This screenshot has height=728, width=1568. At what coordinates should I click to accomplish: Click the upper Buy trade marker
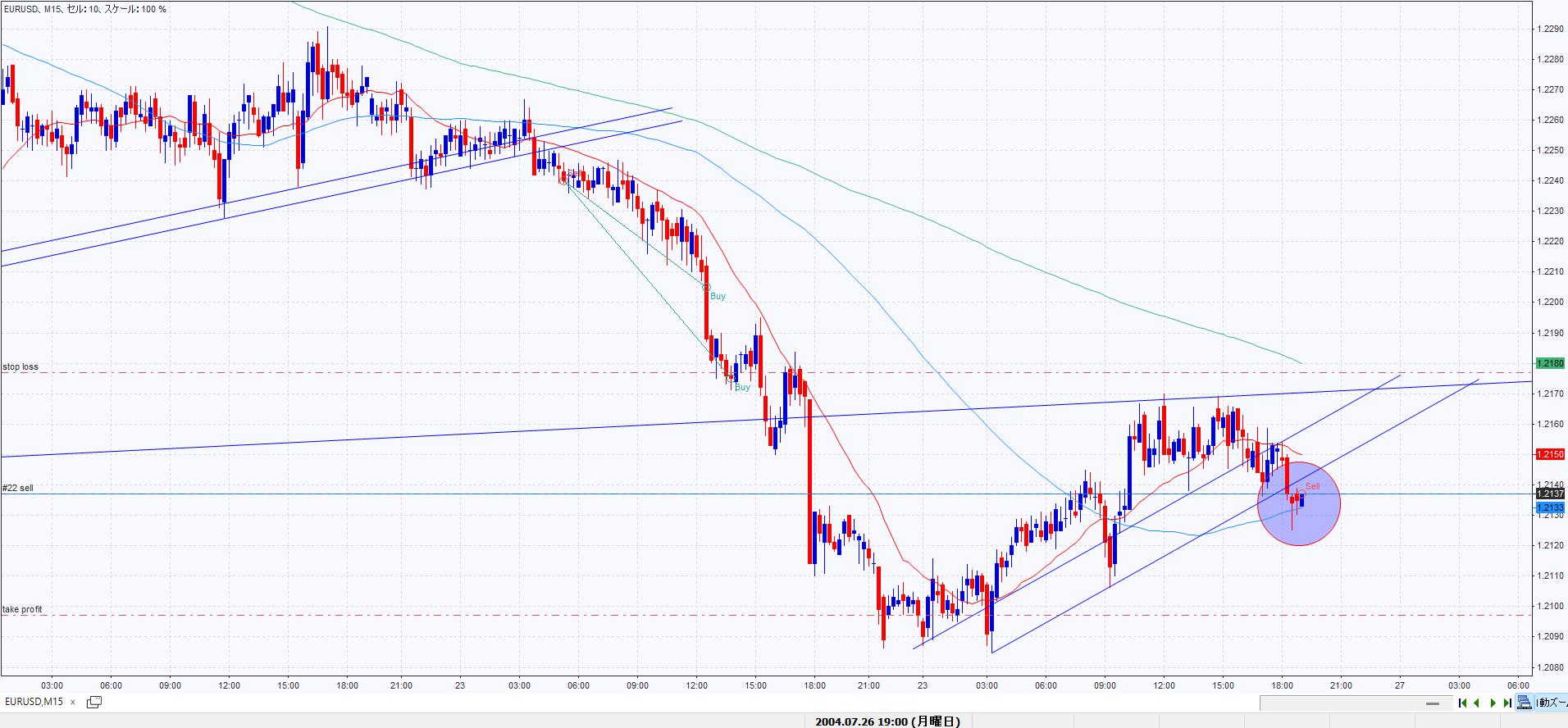(718, 296)
